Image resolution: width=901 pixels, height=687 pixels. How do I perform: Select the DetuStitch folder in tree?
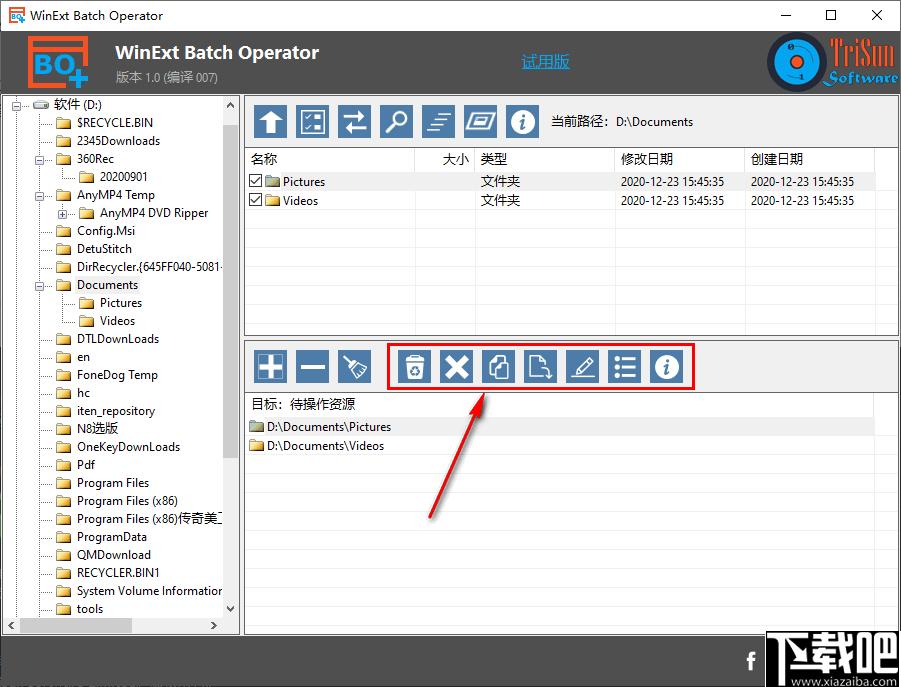[105, 249]
